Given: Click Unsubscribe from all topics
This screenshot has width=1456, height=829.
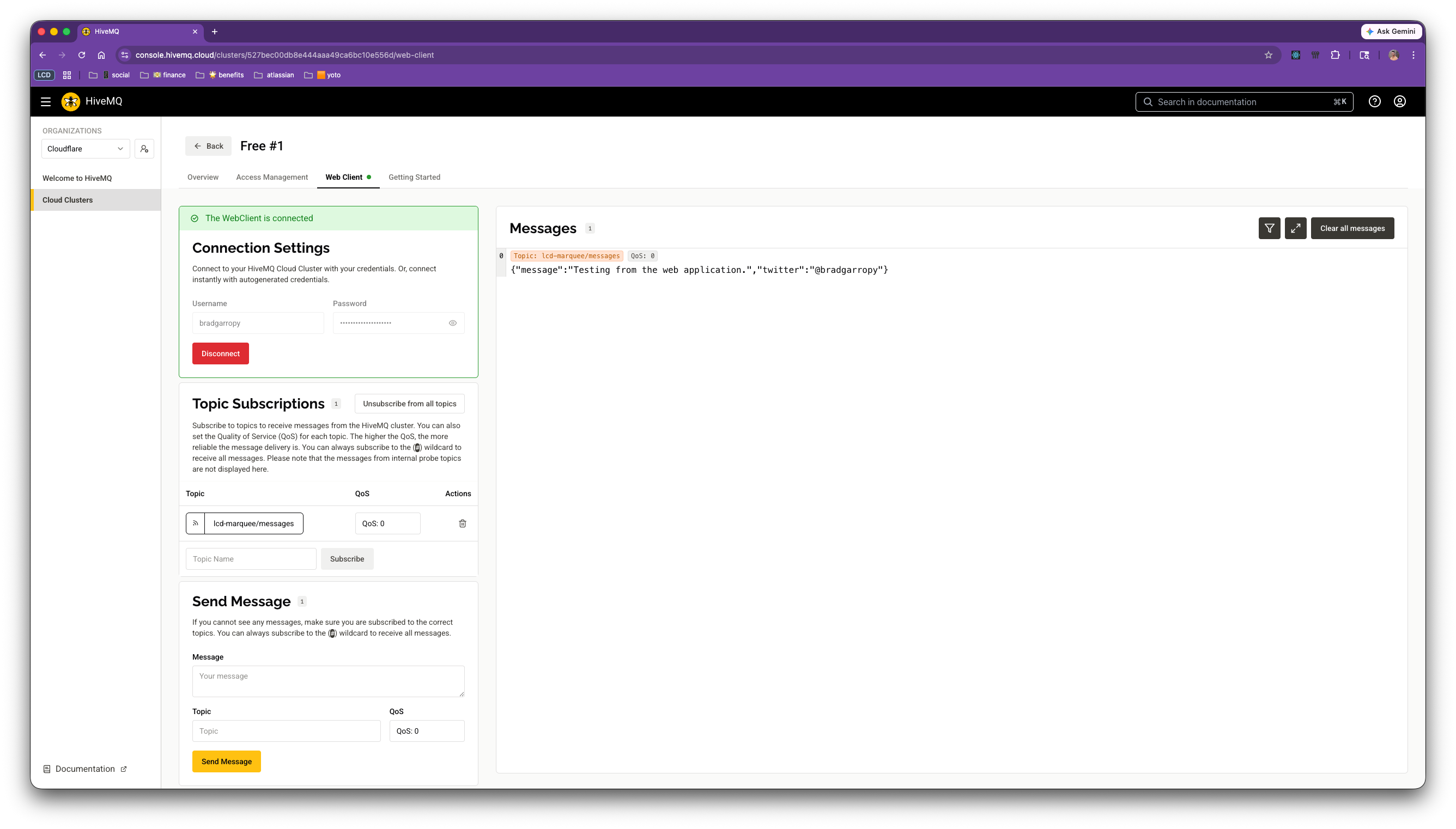Looking at the screenshot, I should tap(409, 404).
